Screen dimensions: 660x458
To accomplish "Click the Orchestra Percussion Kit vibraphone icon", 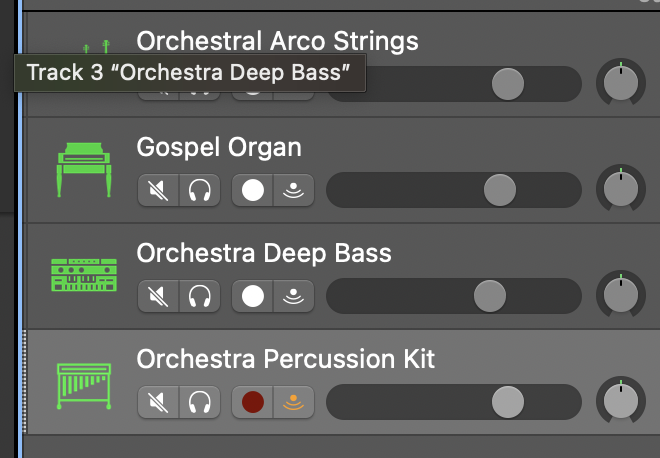I will [x=84, y=382].
